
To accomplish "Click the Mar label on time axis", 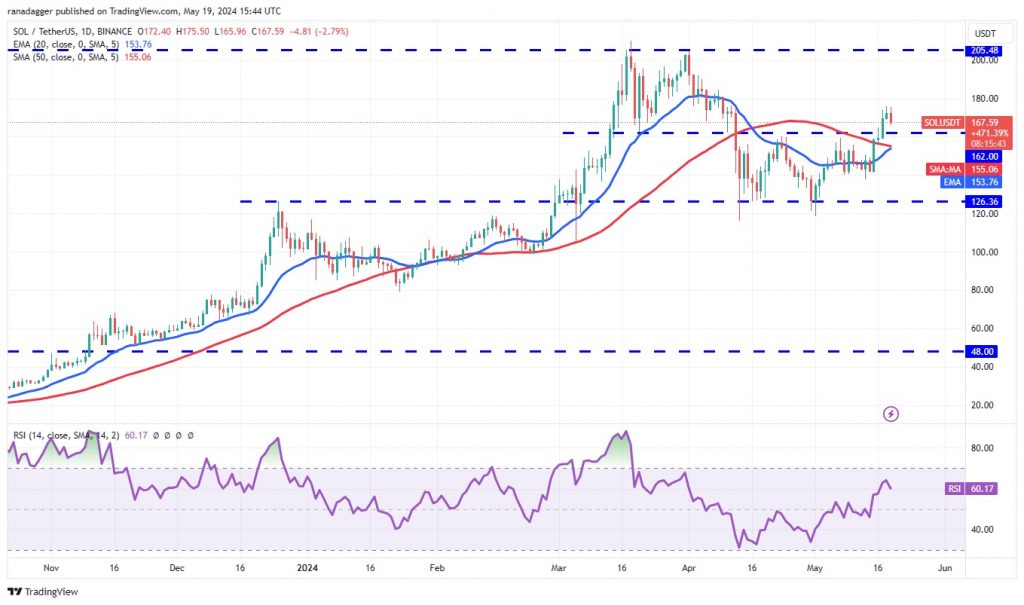I will (558, 568).
